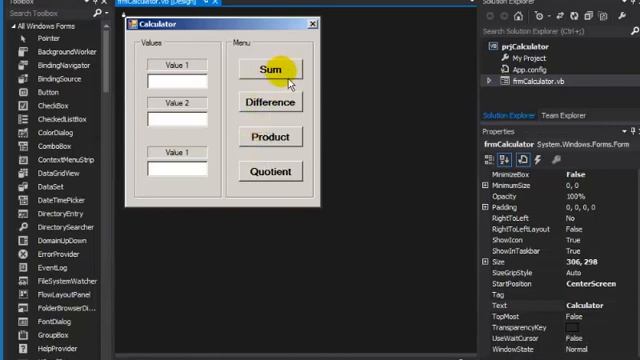
Task: Click the Difference button on the form
Action: click(271, 102)
